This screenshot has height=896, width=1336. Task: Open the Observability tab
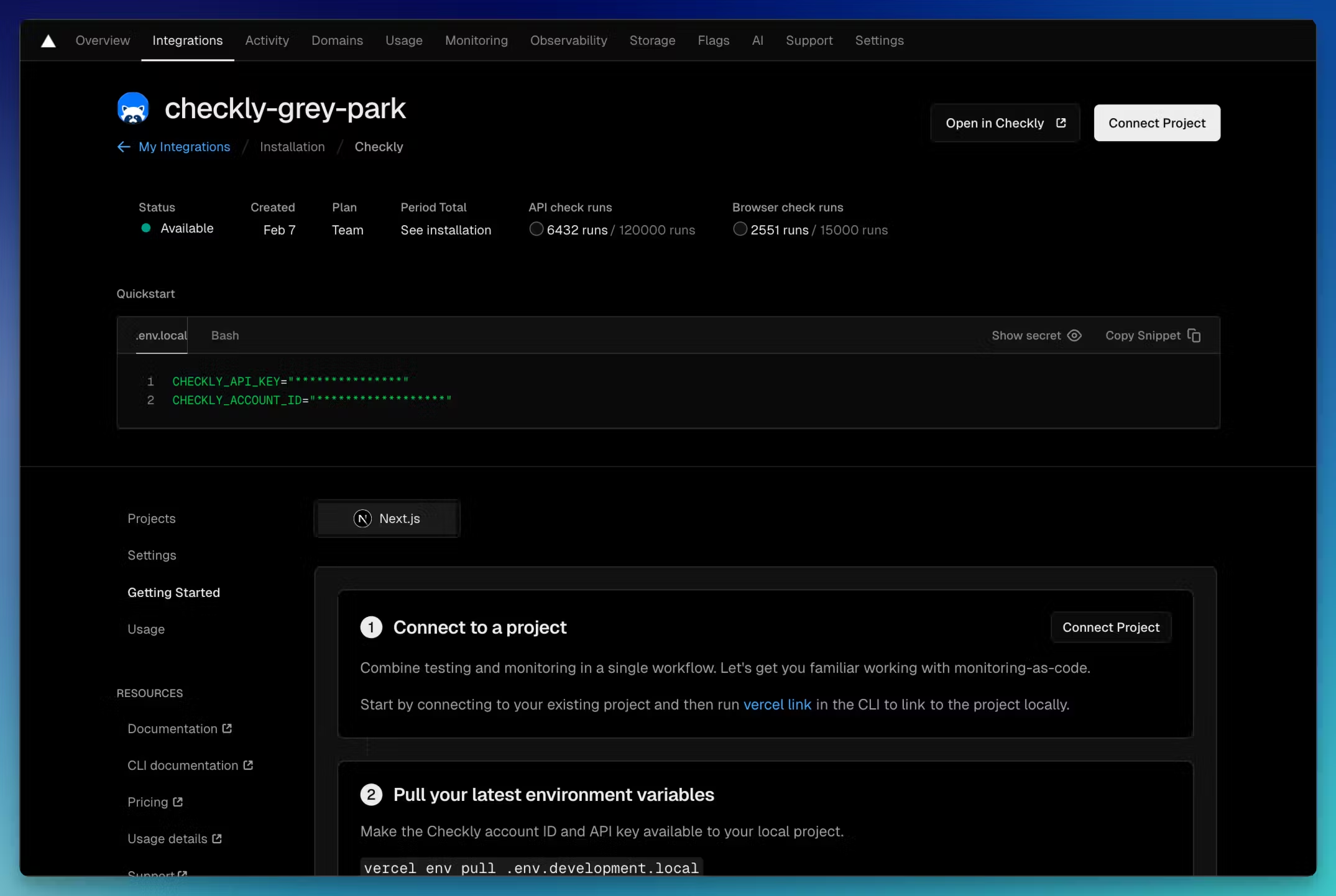[x=568, y=40]
